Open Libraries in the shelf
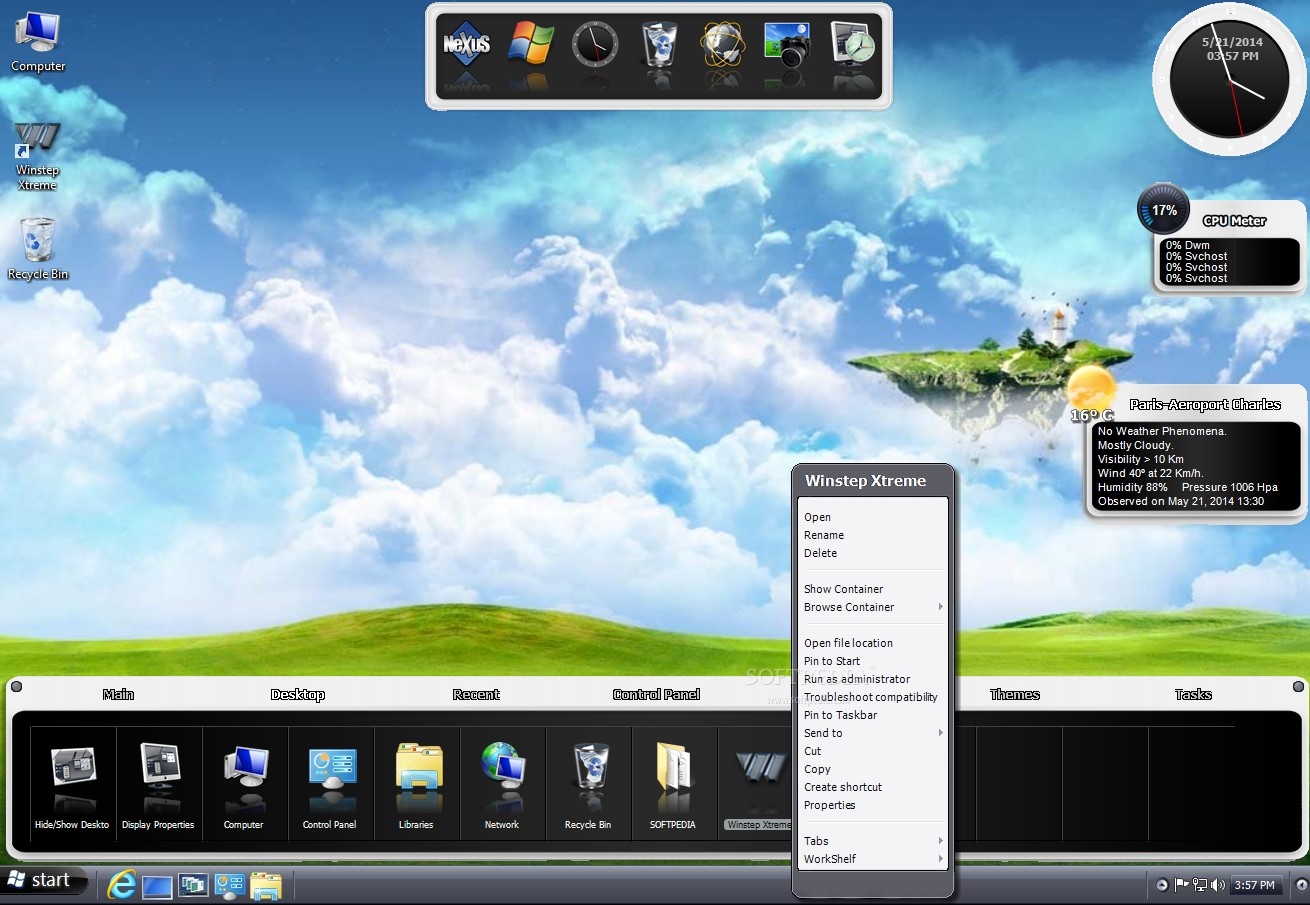Screen dimensions: 1310x905 tap(416, 787)
